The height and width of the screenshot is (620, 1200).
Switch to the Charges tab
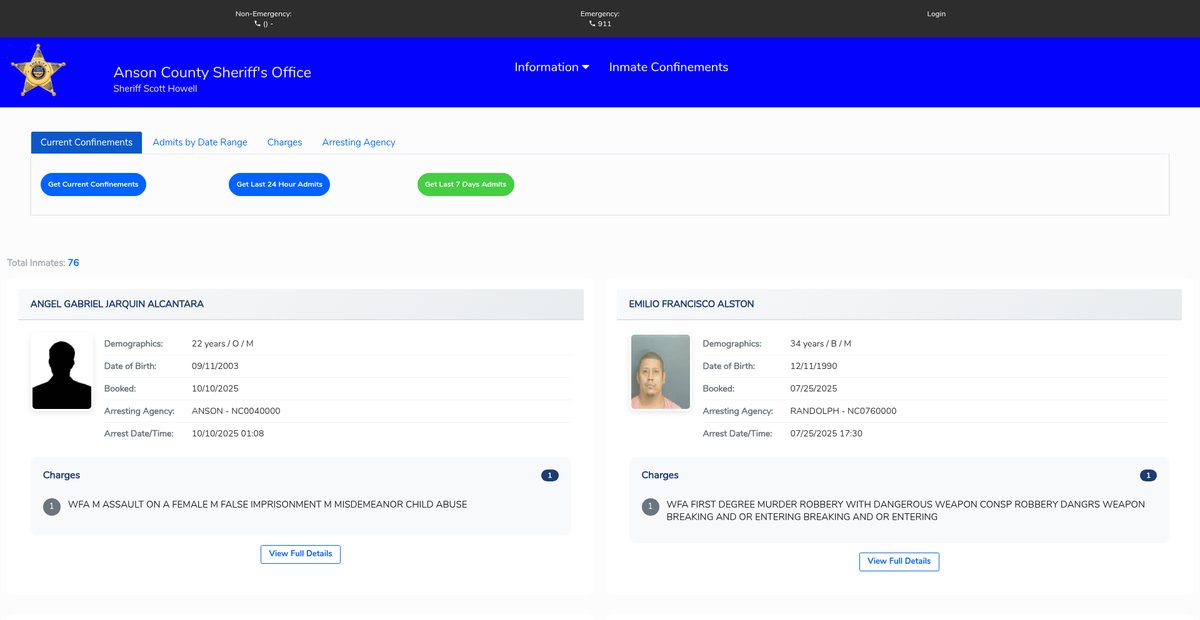click(285, 142)
